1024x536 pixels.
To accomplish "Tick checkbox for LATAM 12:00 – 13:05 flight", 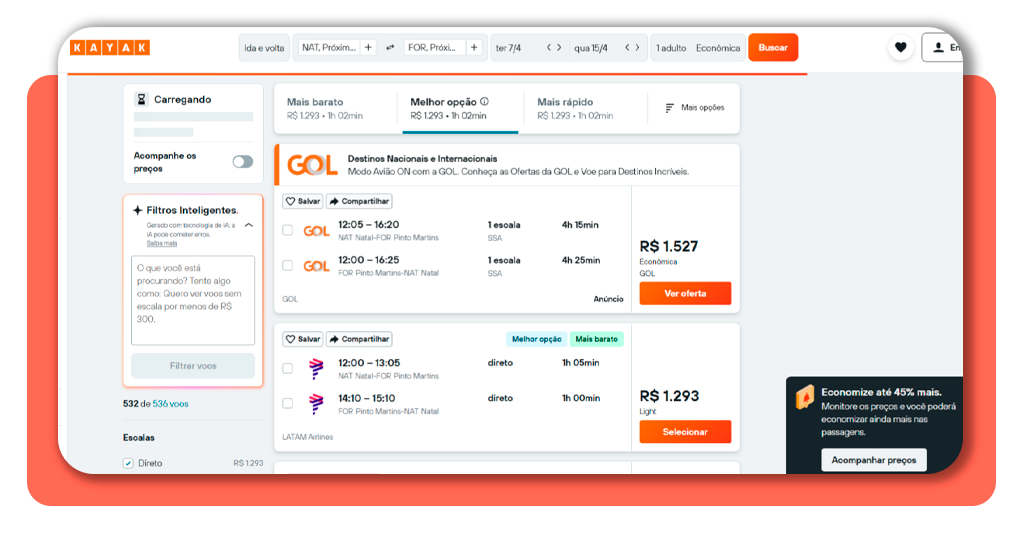I will [x=288, y=369].
